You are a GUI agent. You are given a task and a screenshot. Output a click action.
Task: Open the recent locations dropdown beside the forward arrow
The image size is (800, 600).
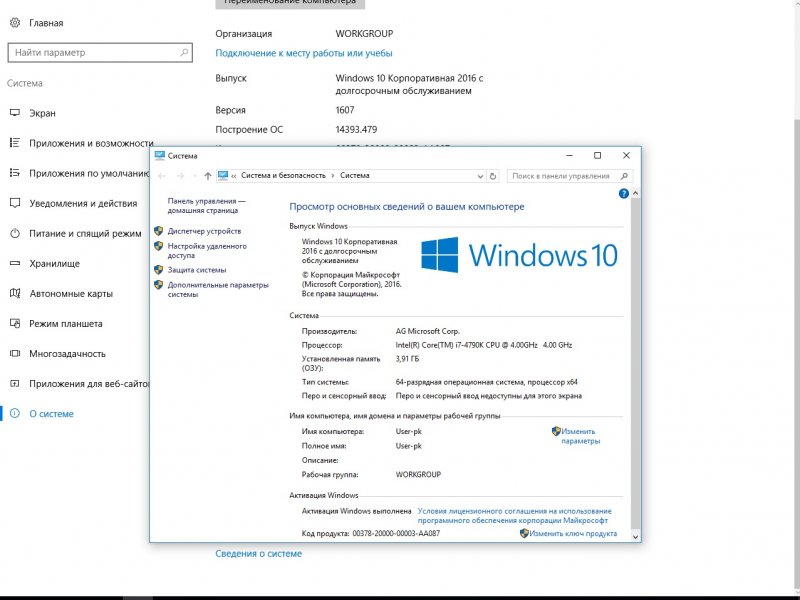click(194, 176)
